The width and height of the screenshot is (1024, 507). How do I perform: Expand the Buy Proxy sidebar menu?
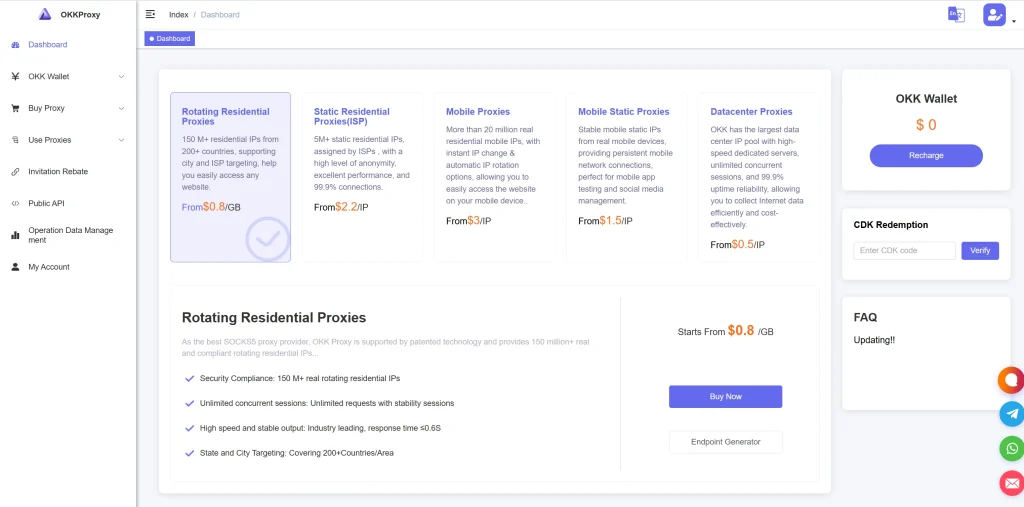68,108
